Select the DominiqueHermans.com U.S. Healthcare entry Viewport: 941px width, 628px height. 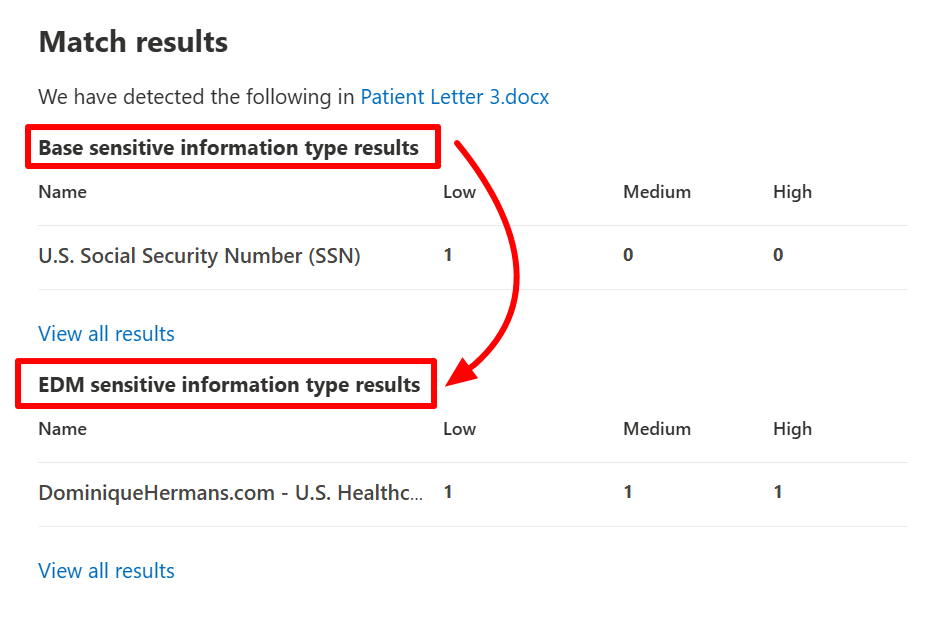pyautogui.click(x=230, y=493)
